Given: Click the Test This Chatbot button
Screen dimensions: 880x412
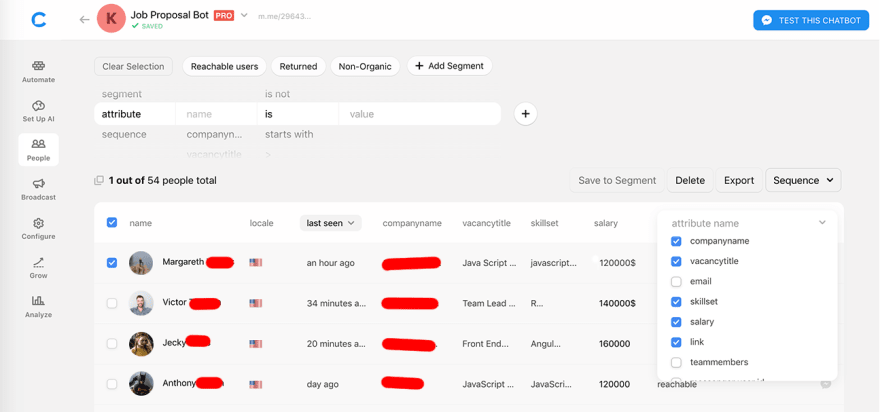Looking at the screenshot, I should pos(811,20).
